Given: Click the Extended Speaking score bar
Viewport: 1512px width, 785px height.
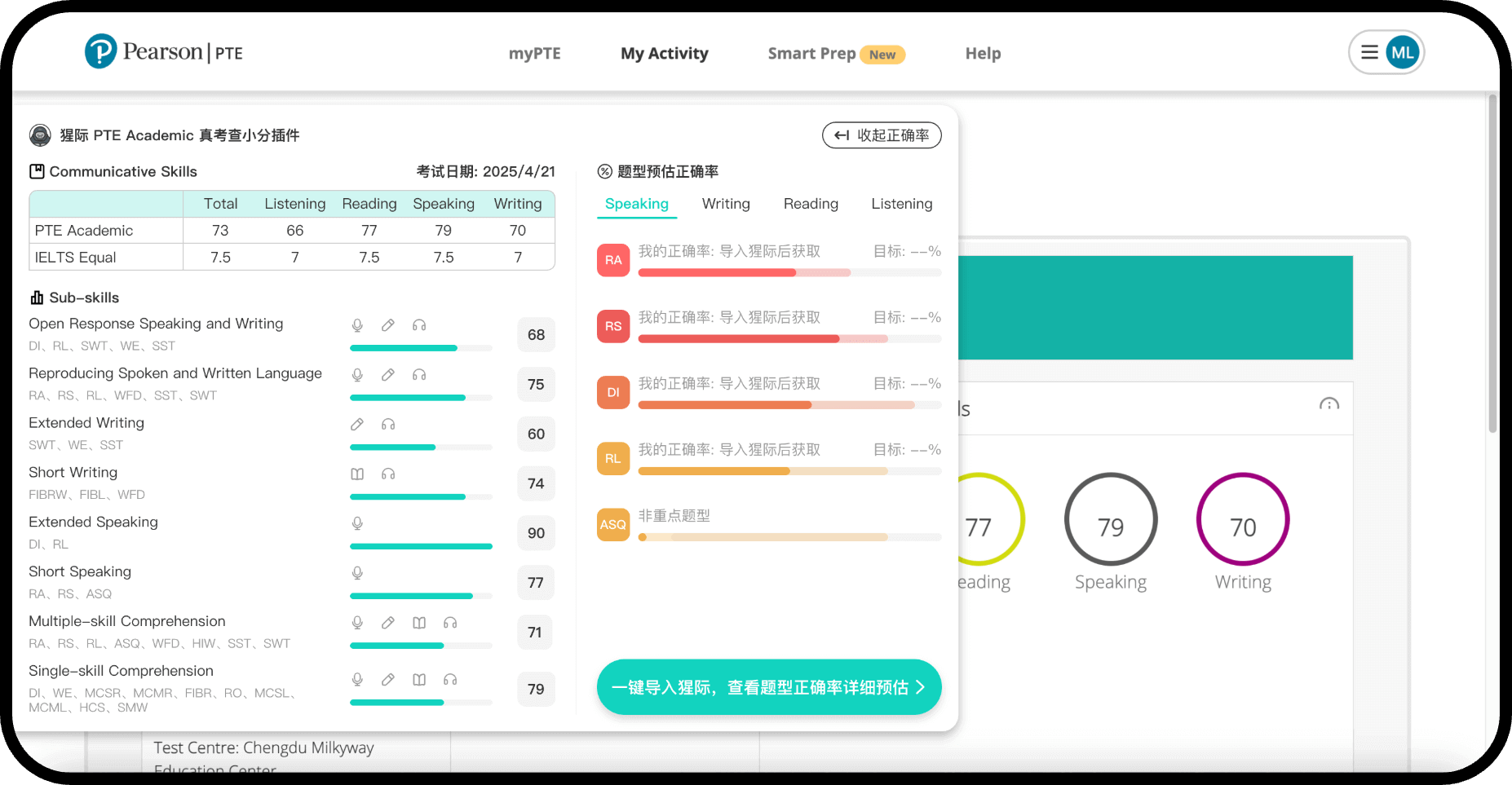Looking at the screenshot, I should 421,546.
